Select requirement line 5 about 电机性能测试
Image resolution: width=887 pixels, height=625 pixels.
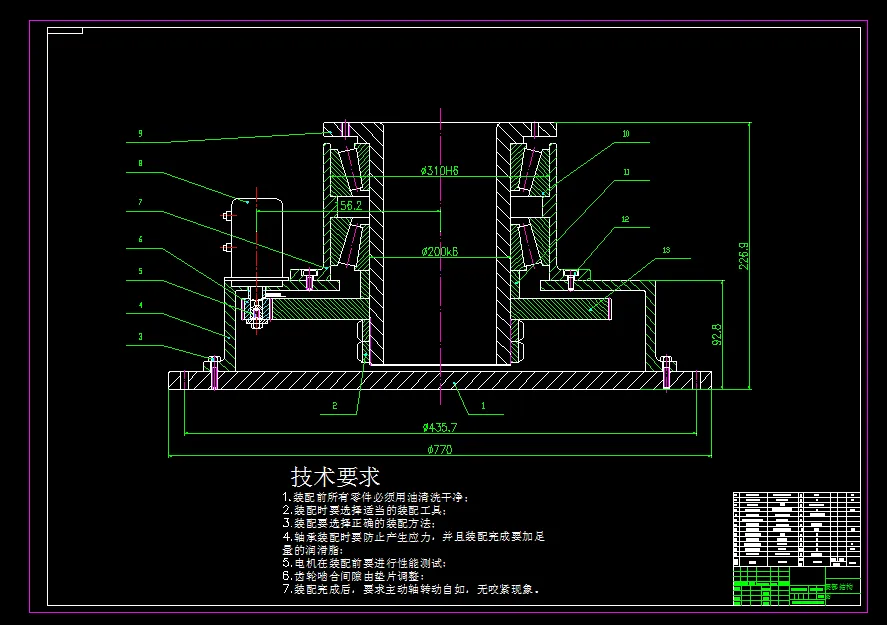[x=365, y=563]
